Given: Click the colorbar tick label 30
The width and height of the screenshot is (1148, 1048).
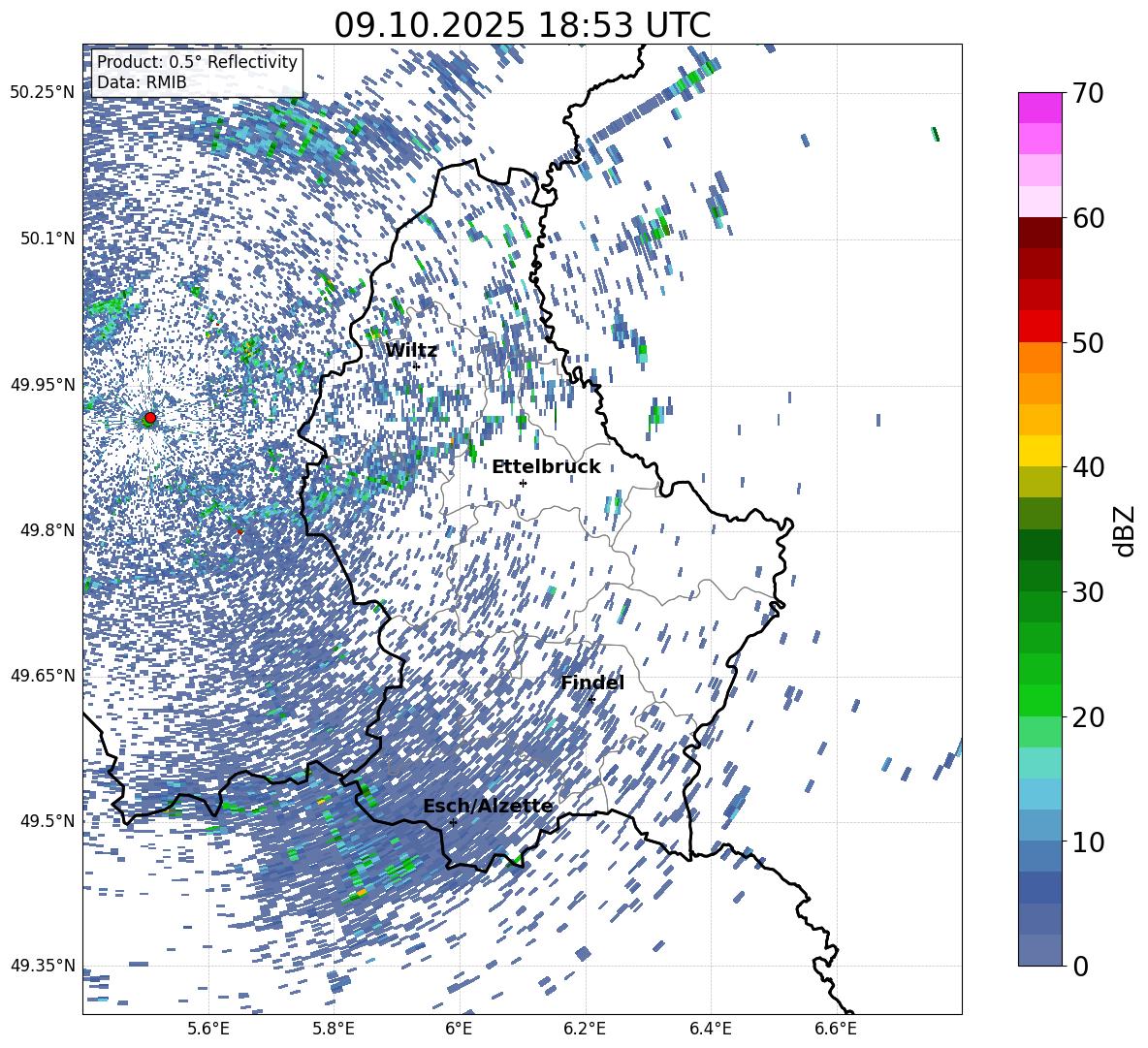Looking at the screenshot, I should click(1088, 592).
